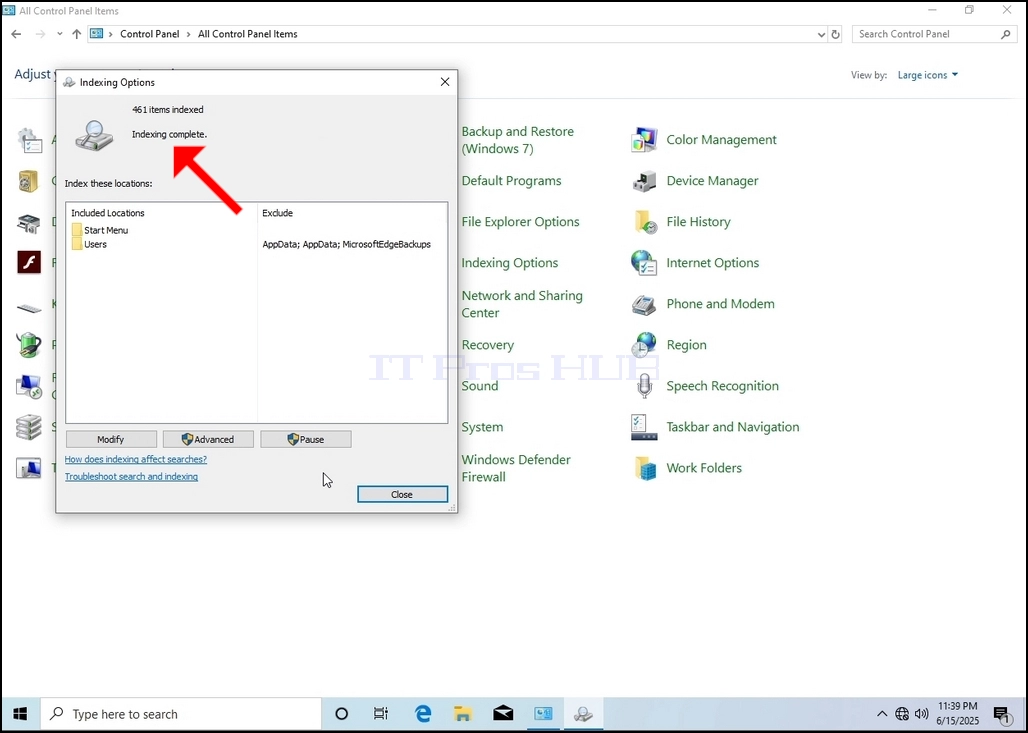This screenshot has width=1028, height=733.
Task: Open 'Troubleshoot search and indexing' link
Action: [131, 477]
